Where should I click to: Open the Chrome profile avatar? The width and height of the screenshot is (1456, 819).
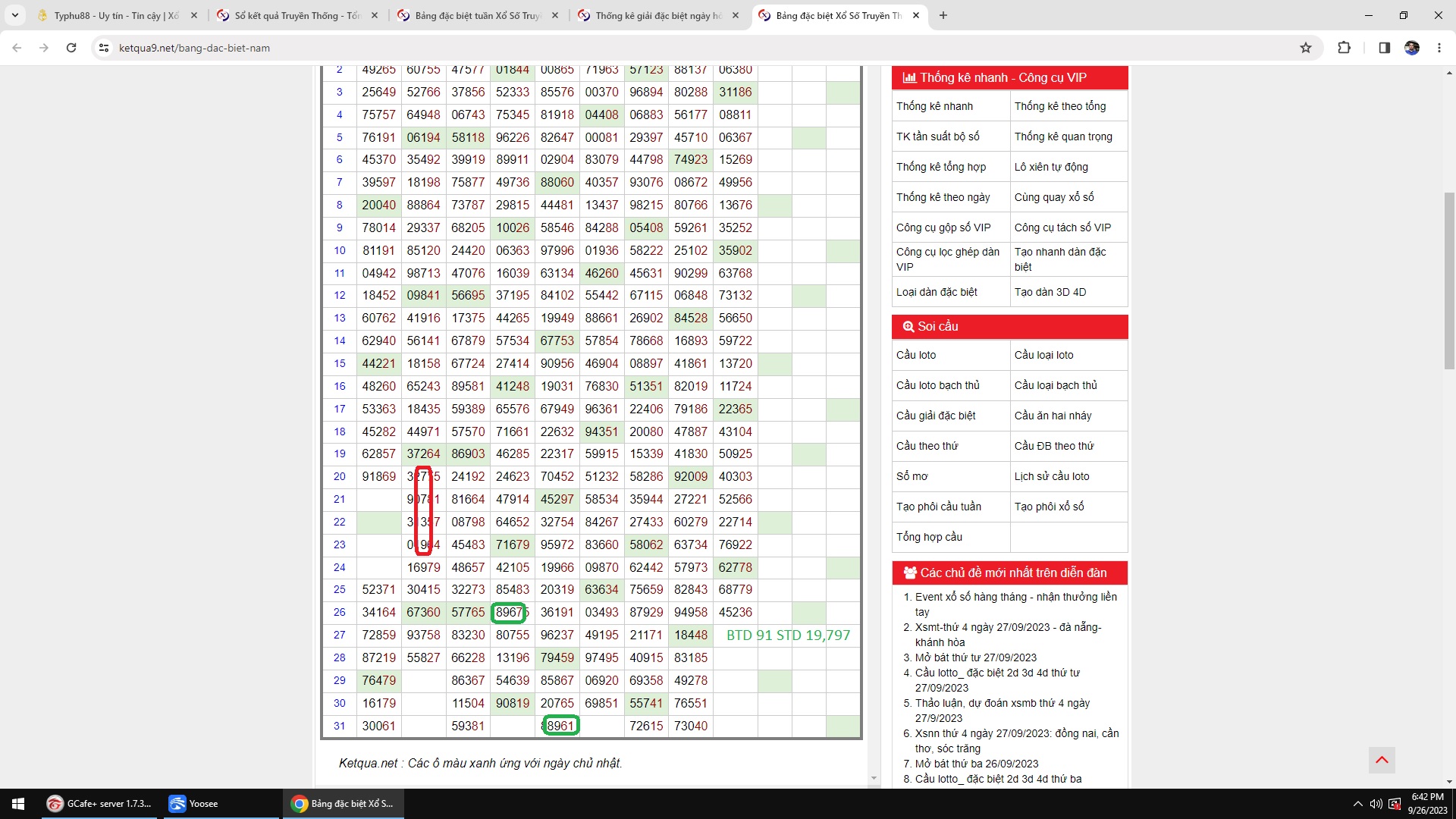click(1411, 48)
